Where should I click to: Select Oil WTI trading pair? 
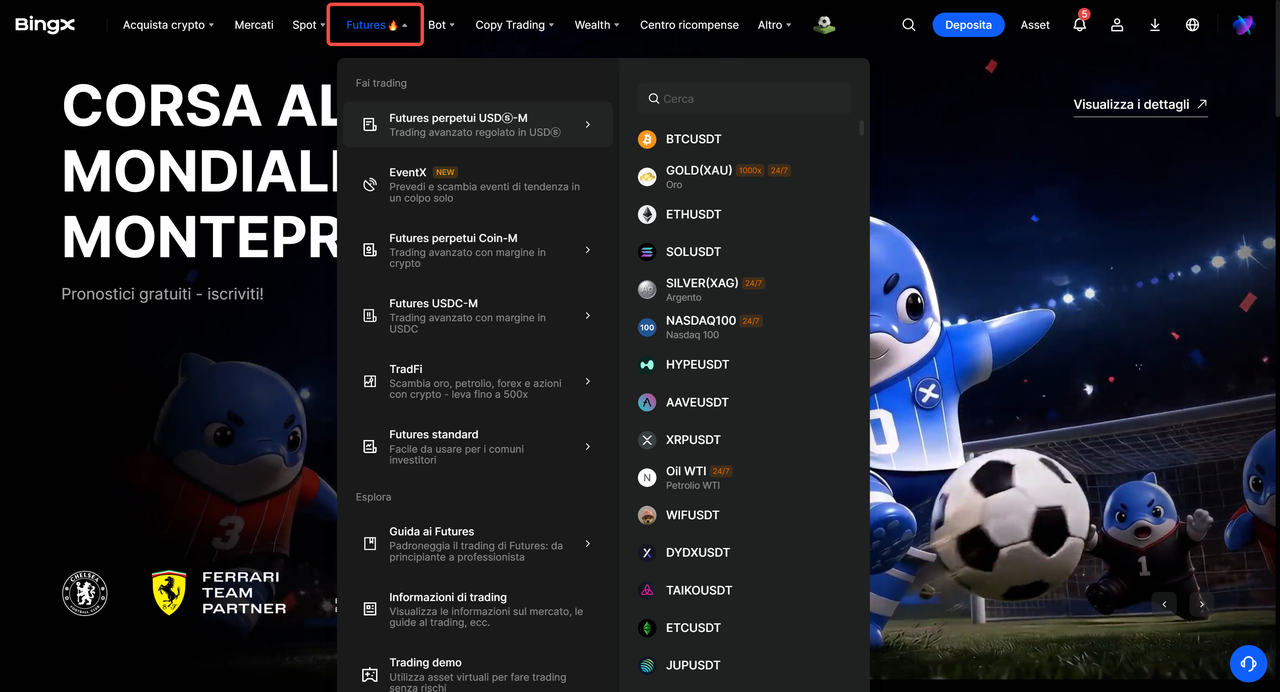(x=744, y=477)
